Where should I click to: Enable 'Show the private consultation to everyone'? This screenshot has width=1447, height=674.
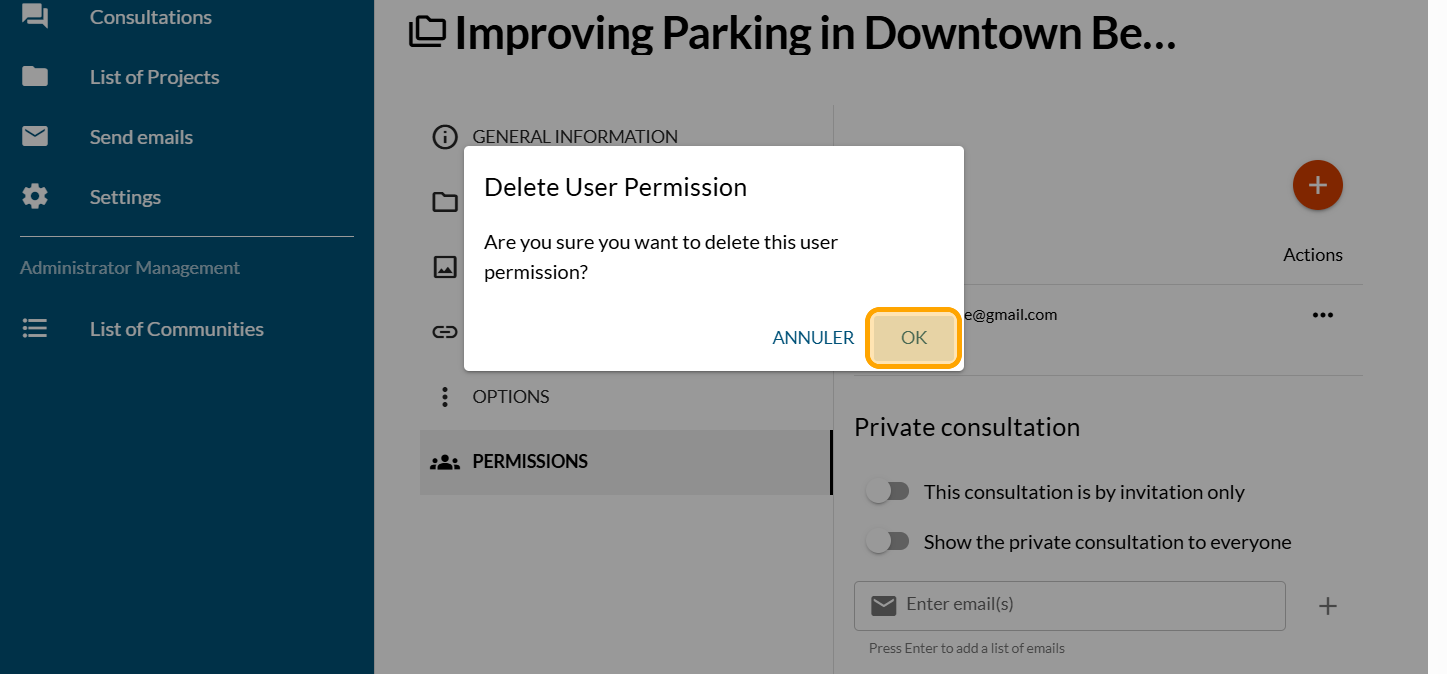point(888,542)
